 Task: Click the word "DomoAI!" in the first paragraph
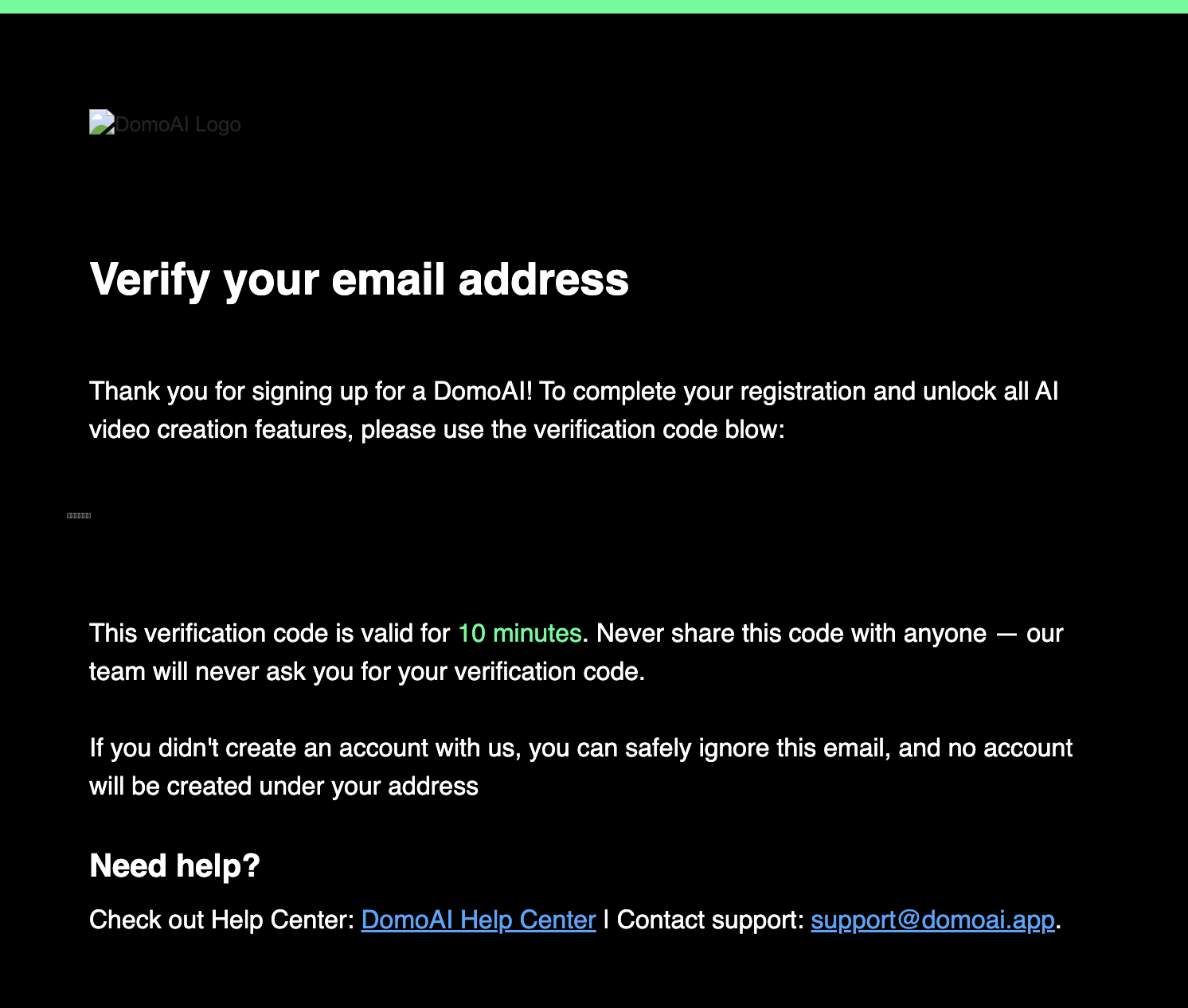[483, 392]
